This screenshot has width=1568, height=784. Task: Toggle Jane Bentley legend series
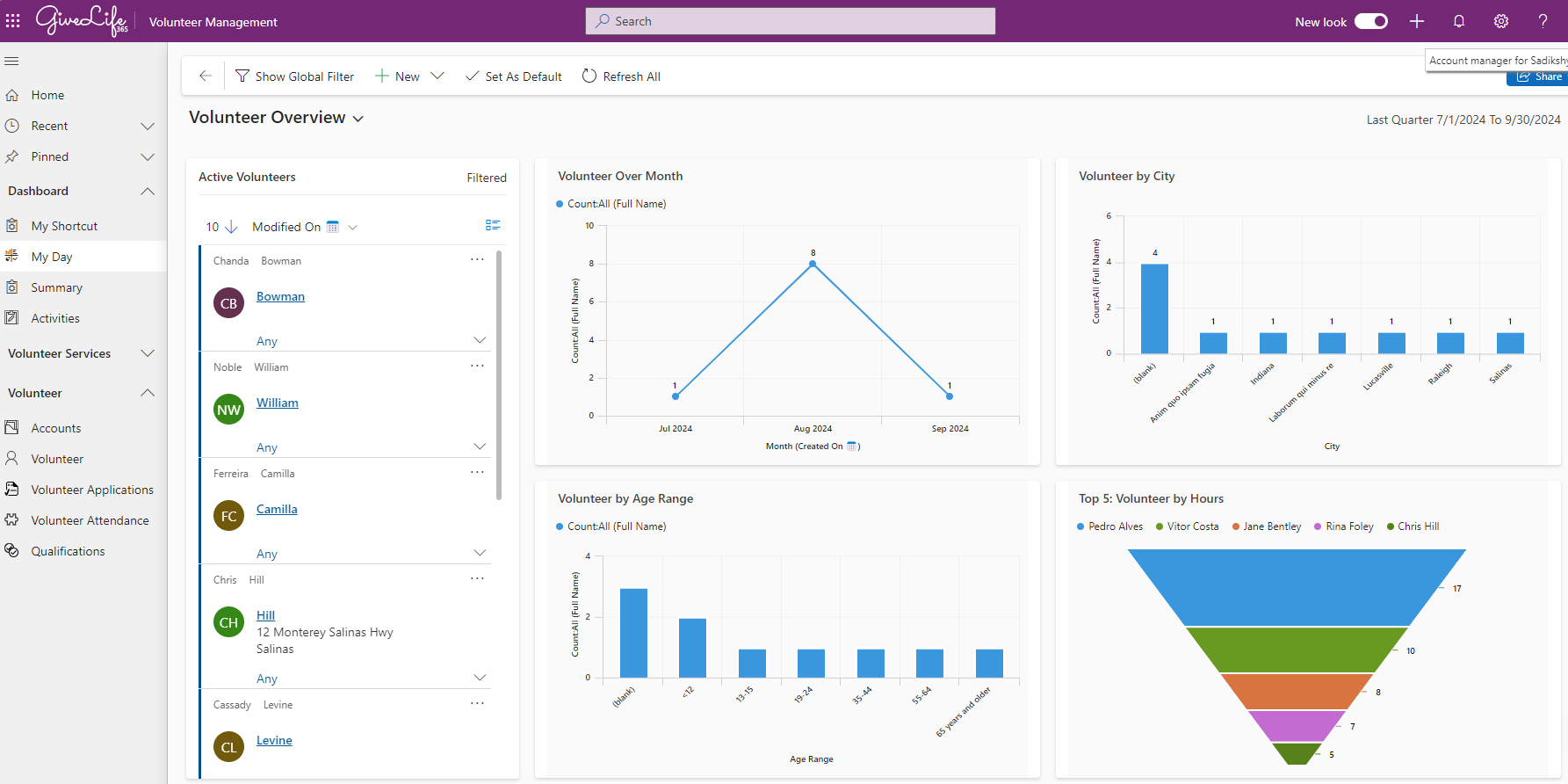coord(1266,526)
